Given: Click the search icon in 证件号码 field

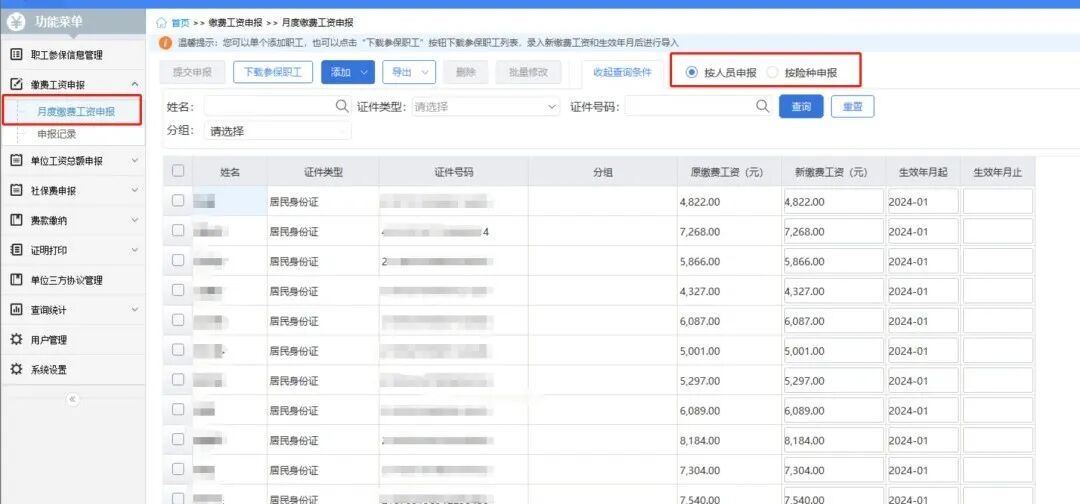Looking at the screenshot, I should coord(762,106).
